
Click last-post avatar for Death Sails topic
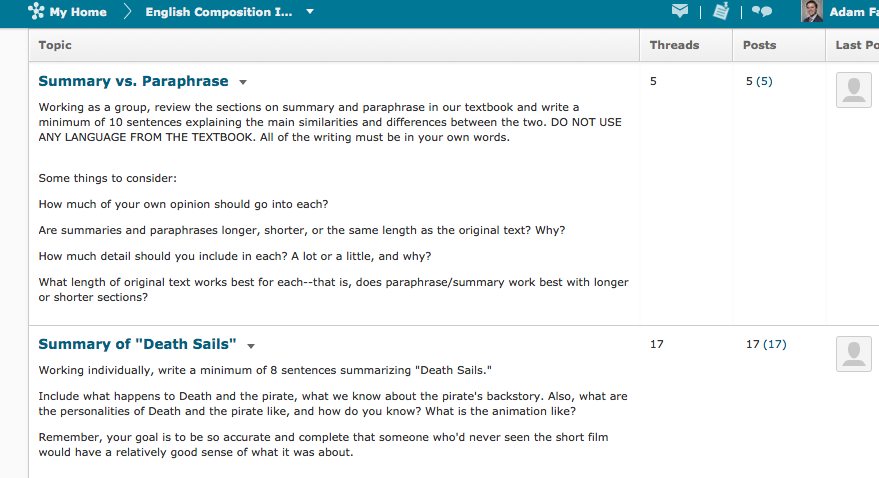click(x=853, y=353)
